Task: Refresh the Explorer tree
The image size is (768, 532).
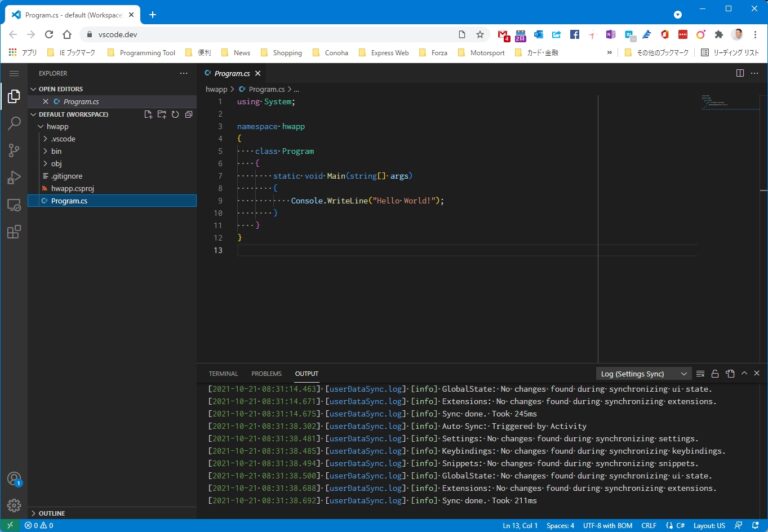Action: tap(175, 114)
